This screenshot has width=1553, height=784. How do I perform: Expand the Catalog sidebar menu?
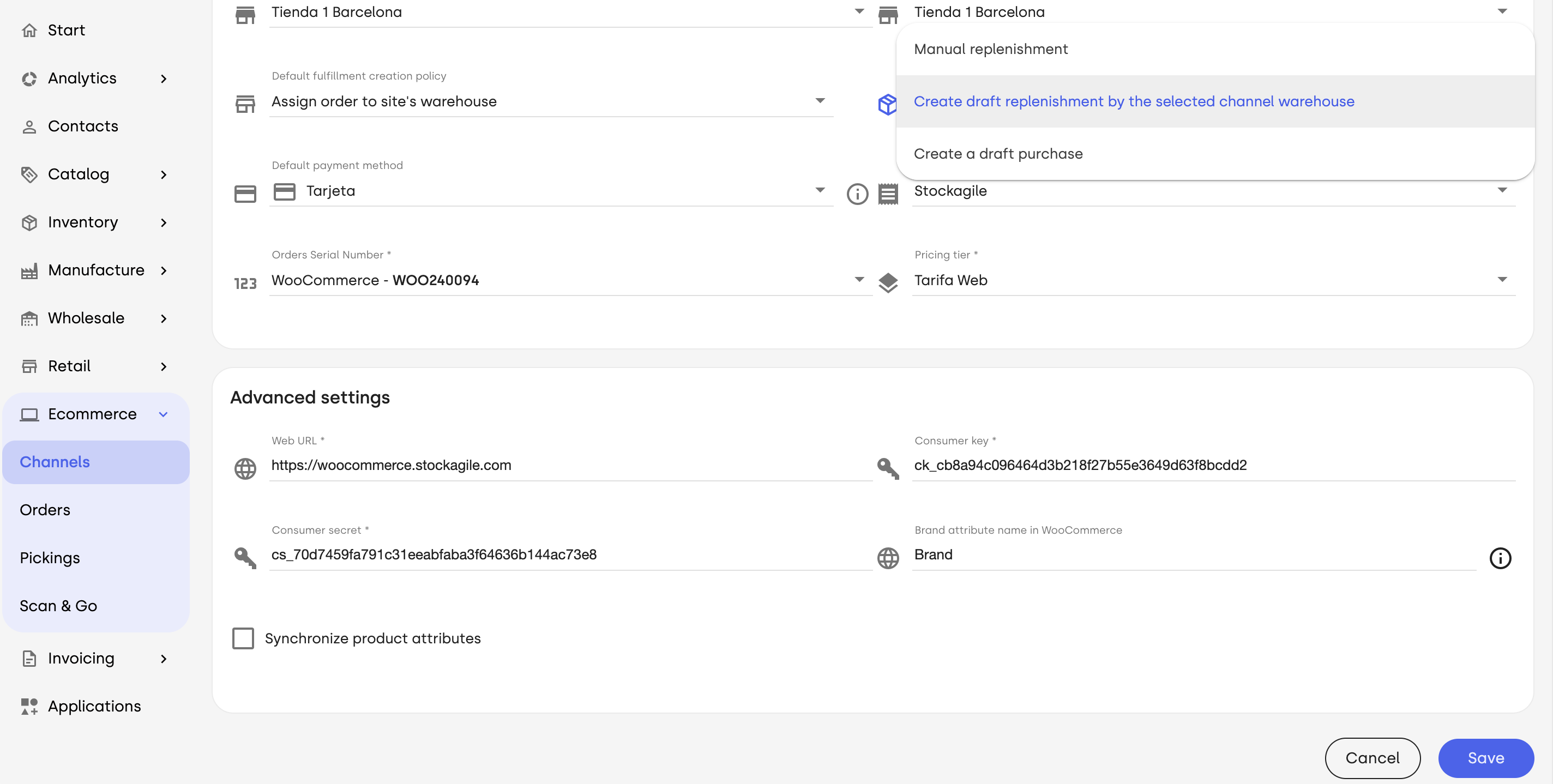coord(96,174)
